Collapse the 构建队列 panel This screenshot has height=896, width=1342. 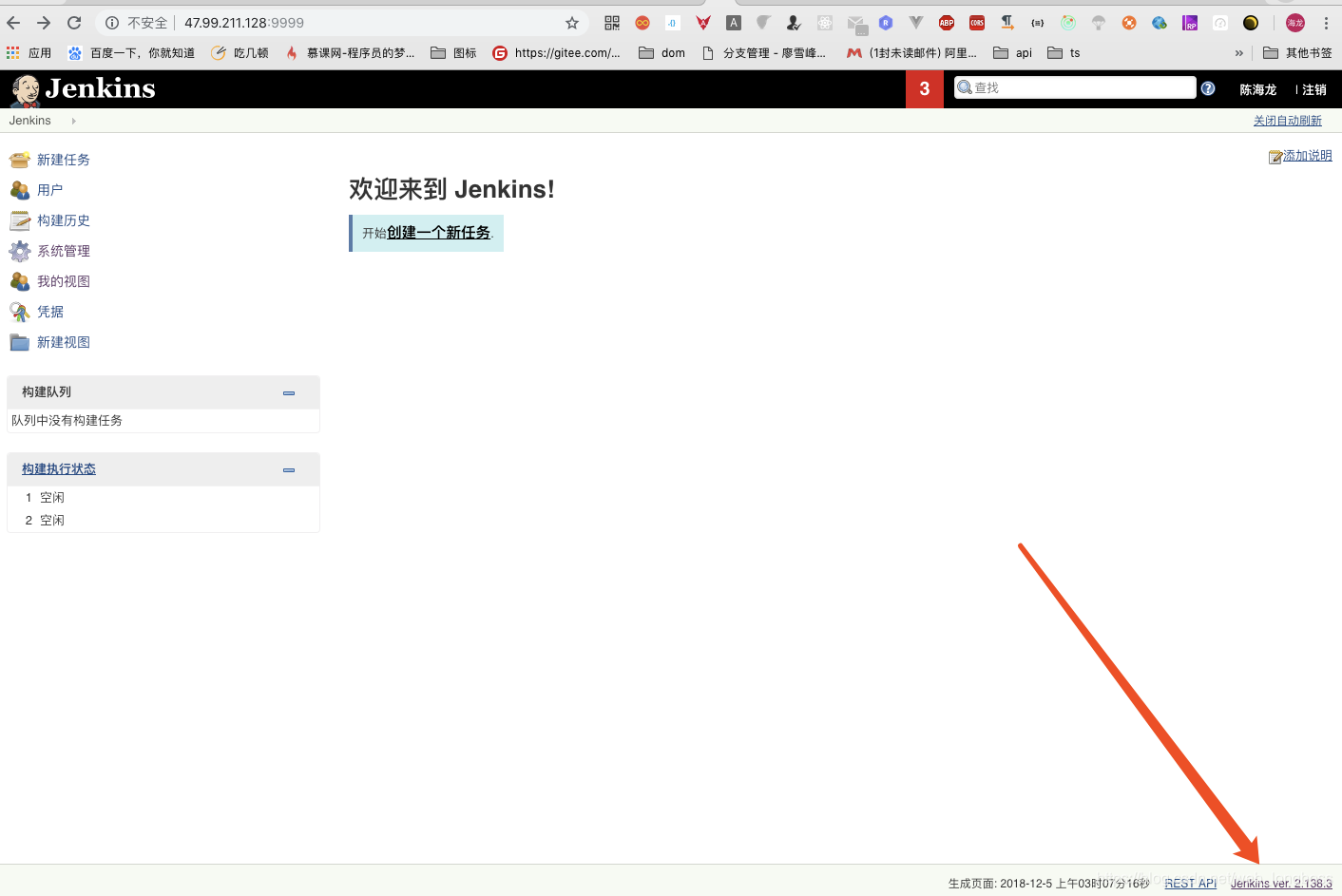[289, 392]
